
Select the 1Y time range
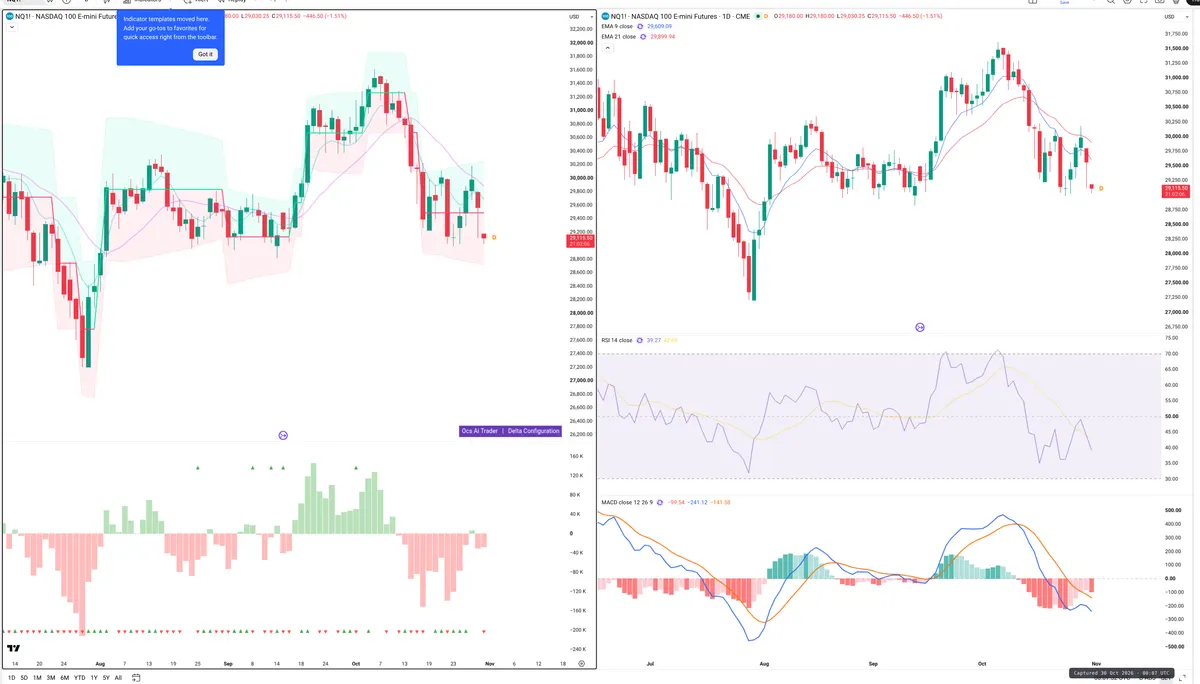click(x=94, y=677)
